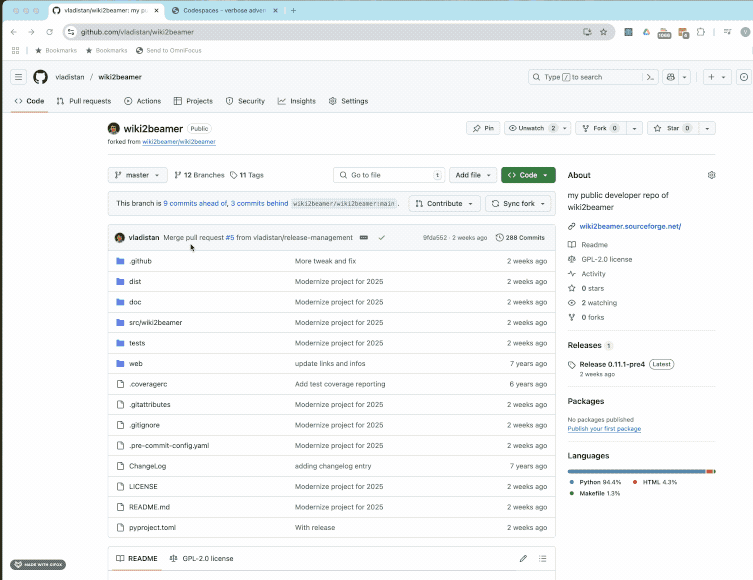Focus the Type / to search box

(586, 77)
